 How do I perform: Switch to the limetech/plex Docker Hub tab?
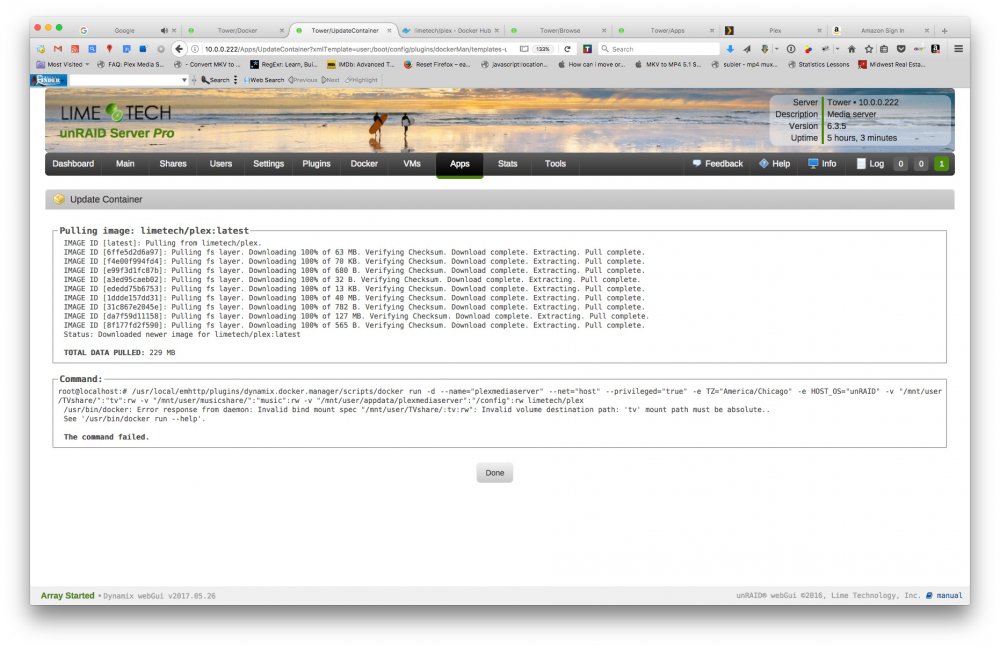tap(452, 30)
